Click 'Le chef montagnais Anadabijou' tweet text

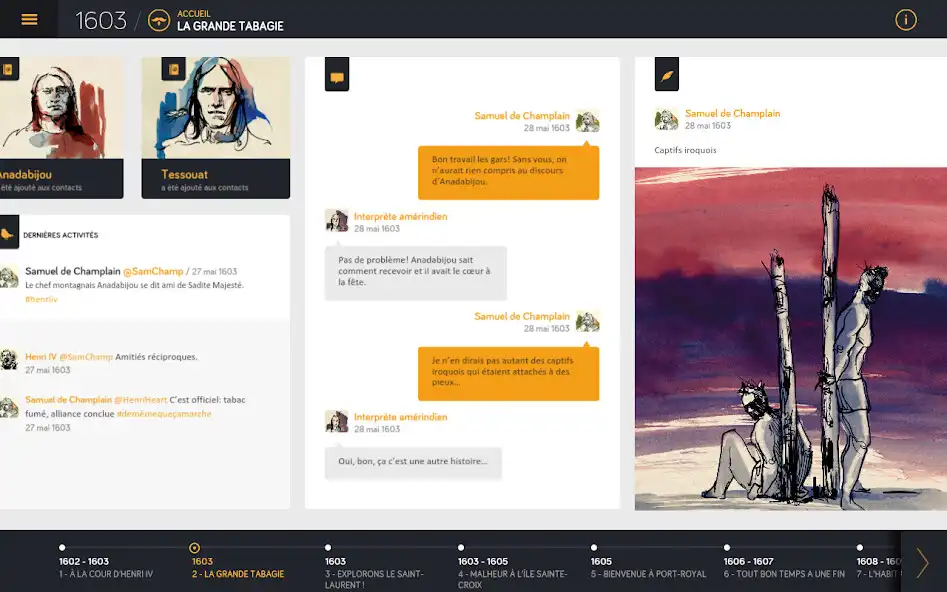click(135, 285)
